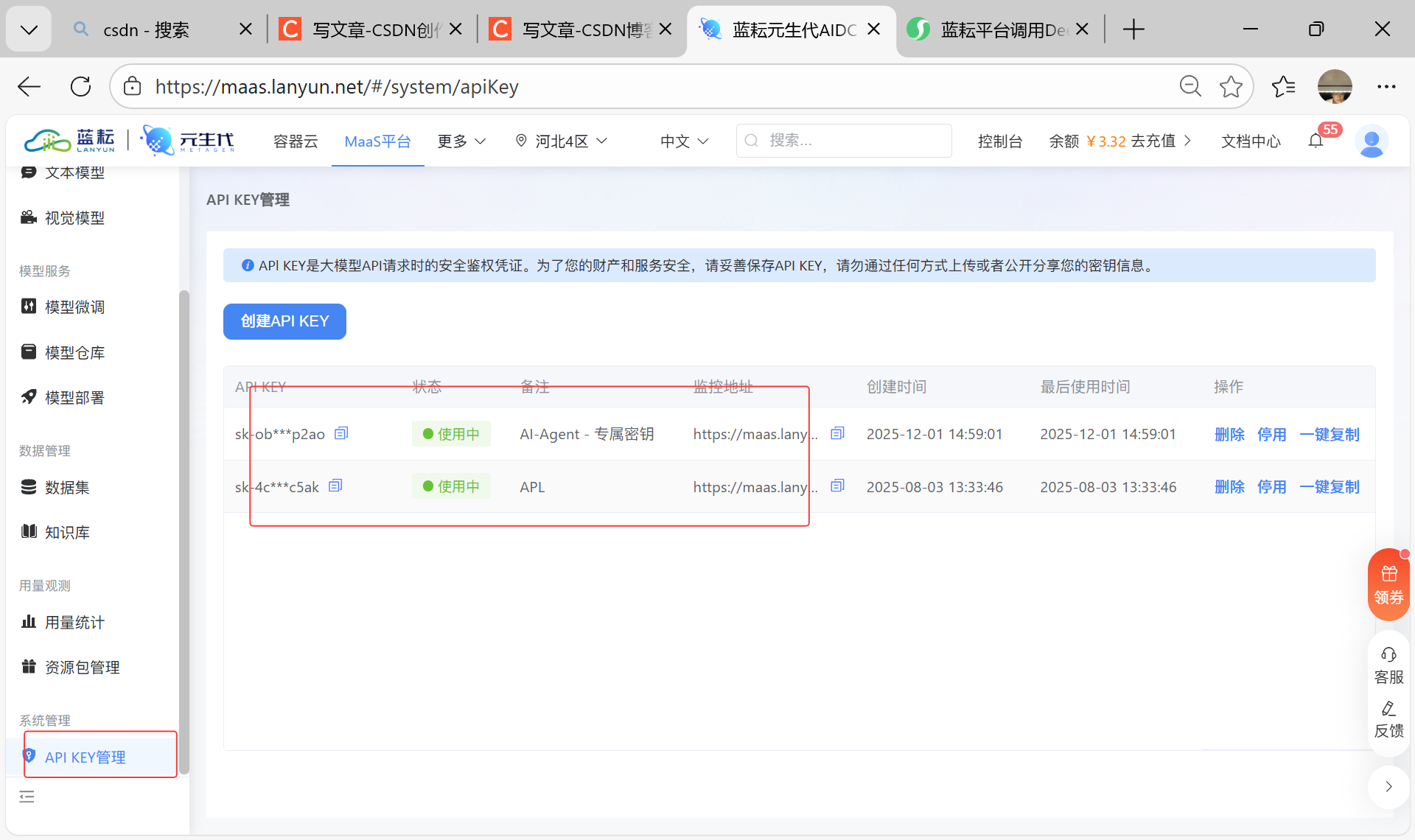
Task: Collapse the sidebar menu icon
Action: (27, 797)
